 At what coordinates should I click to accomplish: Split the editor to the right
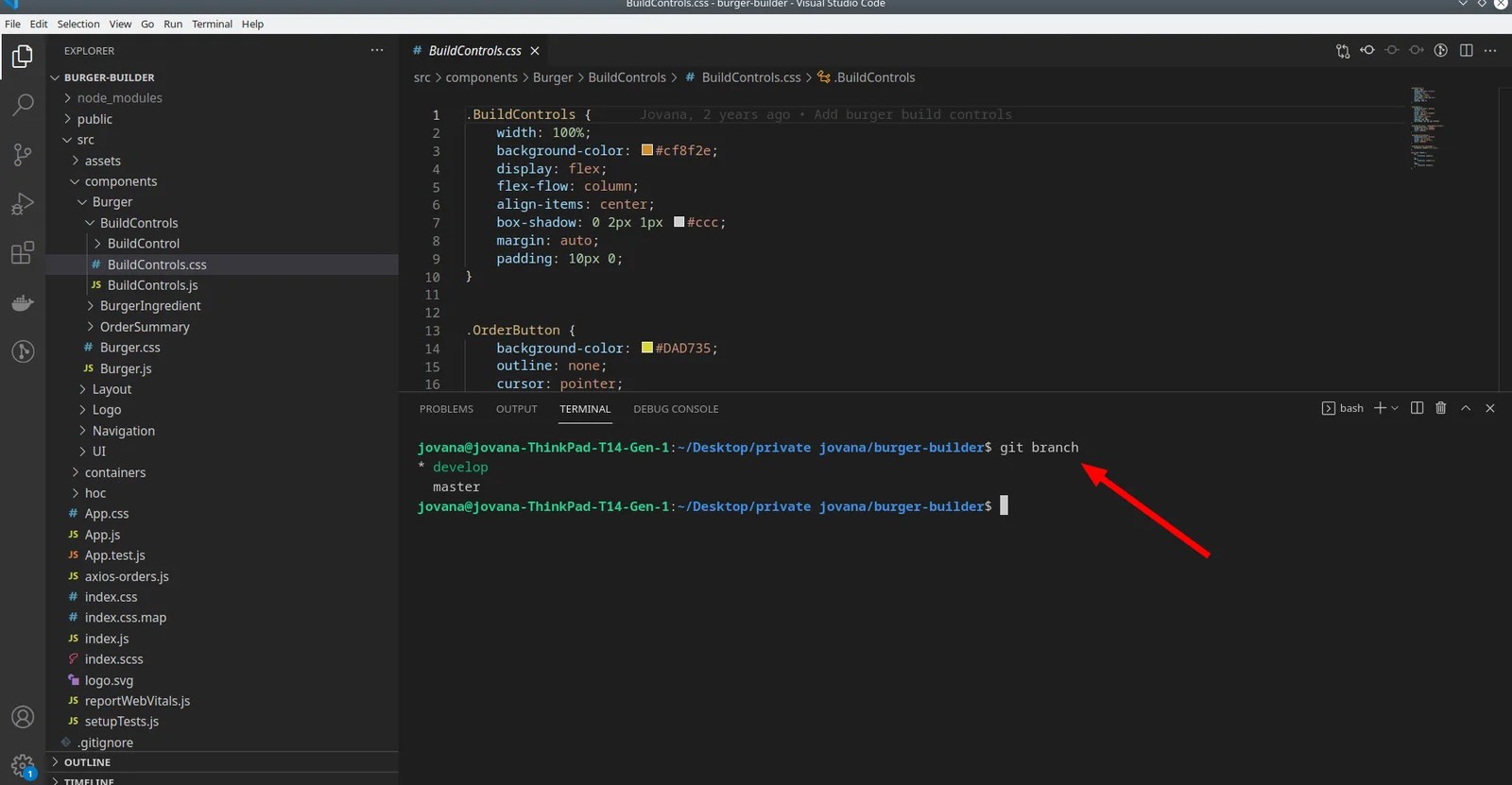tap(1467, 51)
